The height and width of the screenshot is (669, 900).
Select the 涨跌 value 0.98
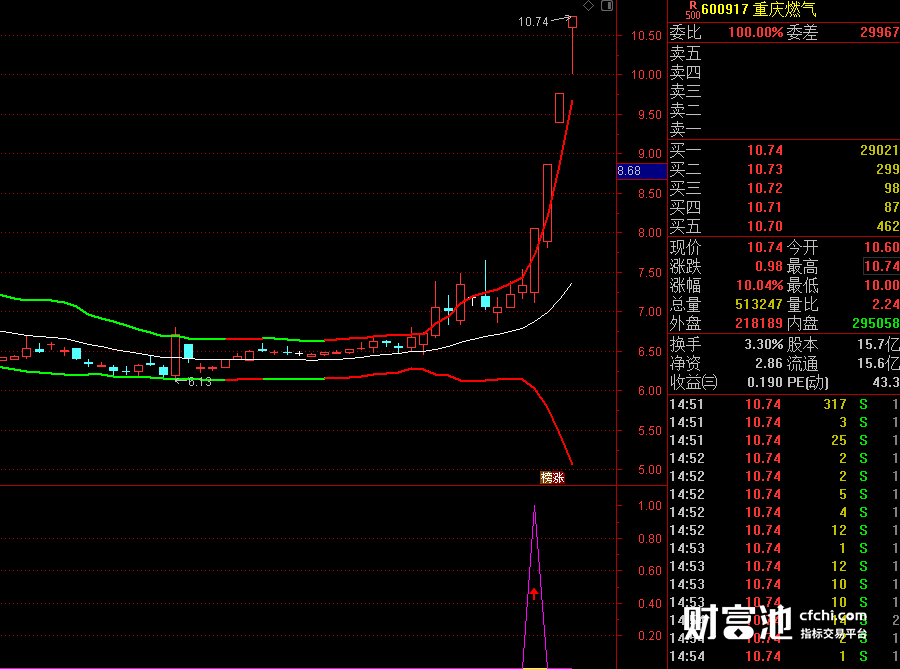click(x=769, y=266)
